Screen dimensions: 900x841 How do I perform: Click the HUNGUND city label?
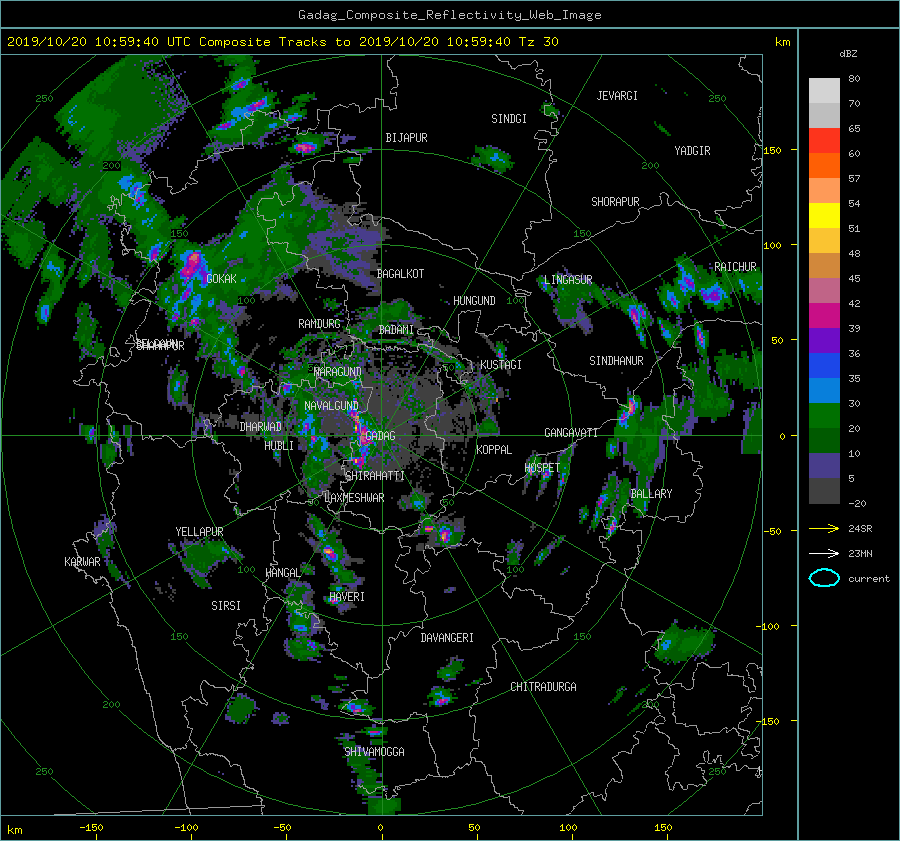click(474, 301)
